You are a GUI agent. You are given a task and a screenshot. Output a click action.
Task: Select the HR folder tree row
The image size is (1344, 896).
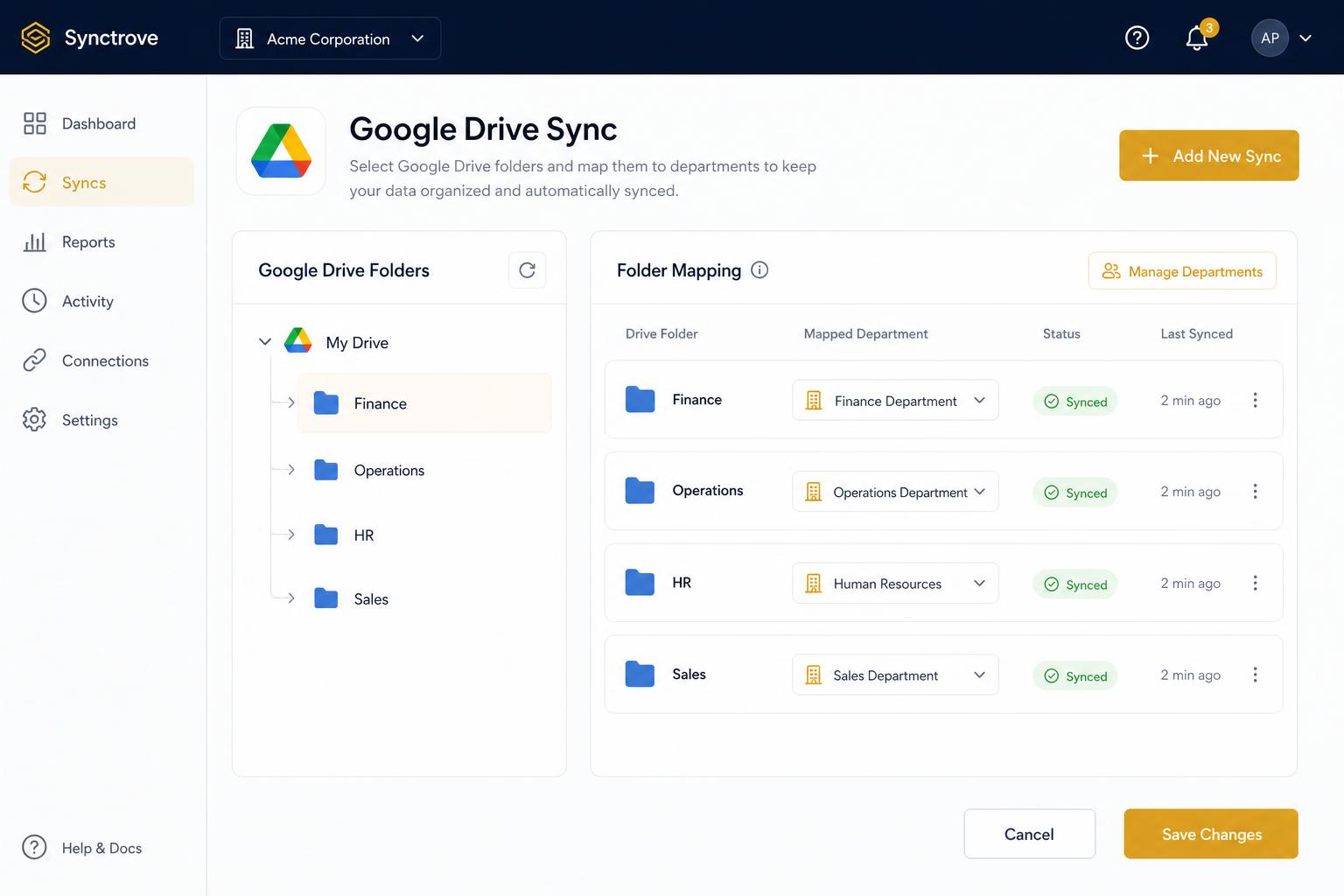coord(424,535)
